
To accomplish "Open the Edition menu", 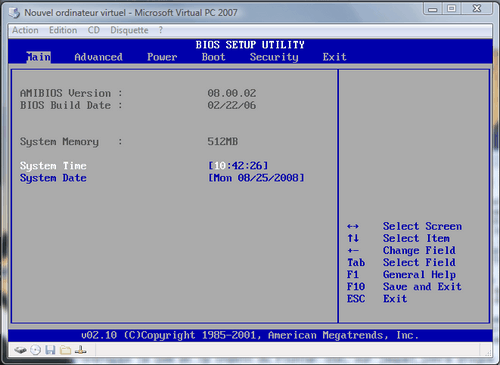I will pyautogui.click(x=63, y=30).
